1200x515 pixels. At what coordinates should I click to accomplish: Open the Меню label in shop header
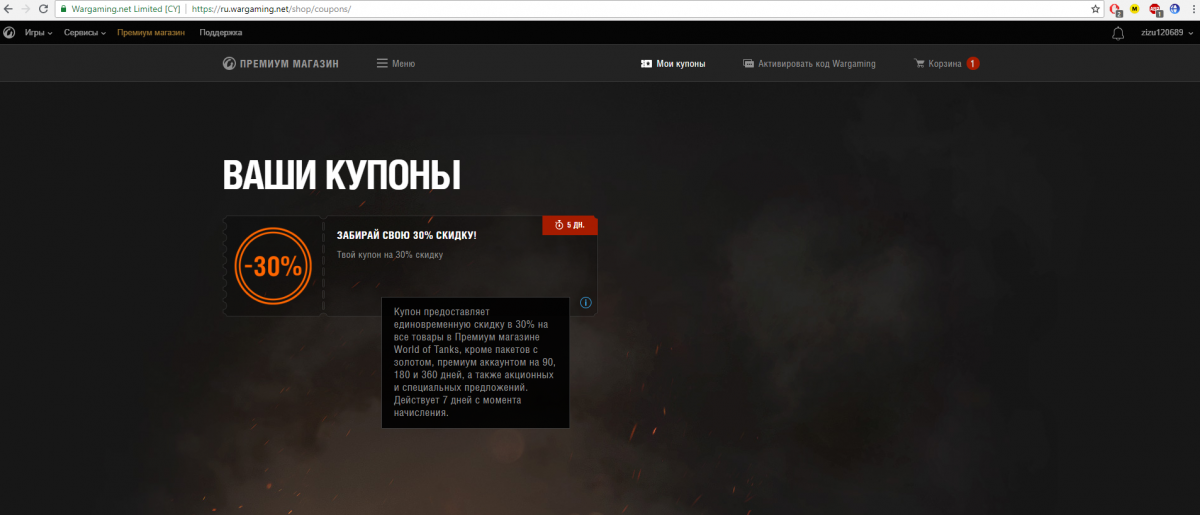pyautogui.click(x=404, y=63)
